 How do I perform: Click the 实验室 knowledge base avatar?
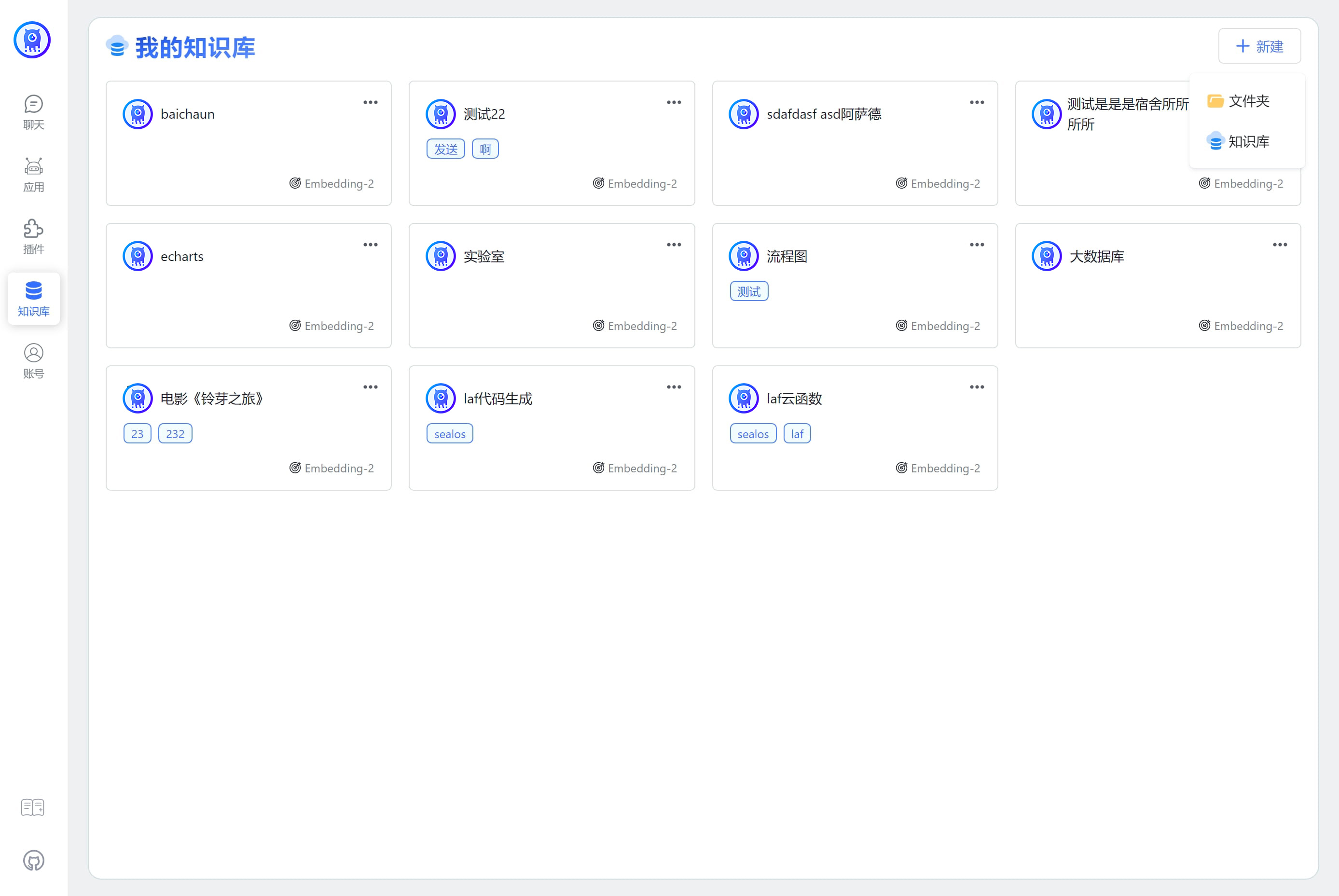coord(441,257)
